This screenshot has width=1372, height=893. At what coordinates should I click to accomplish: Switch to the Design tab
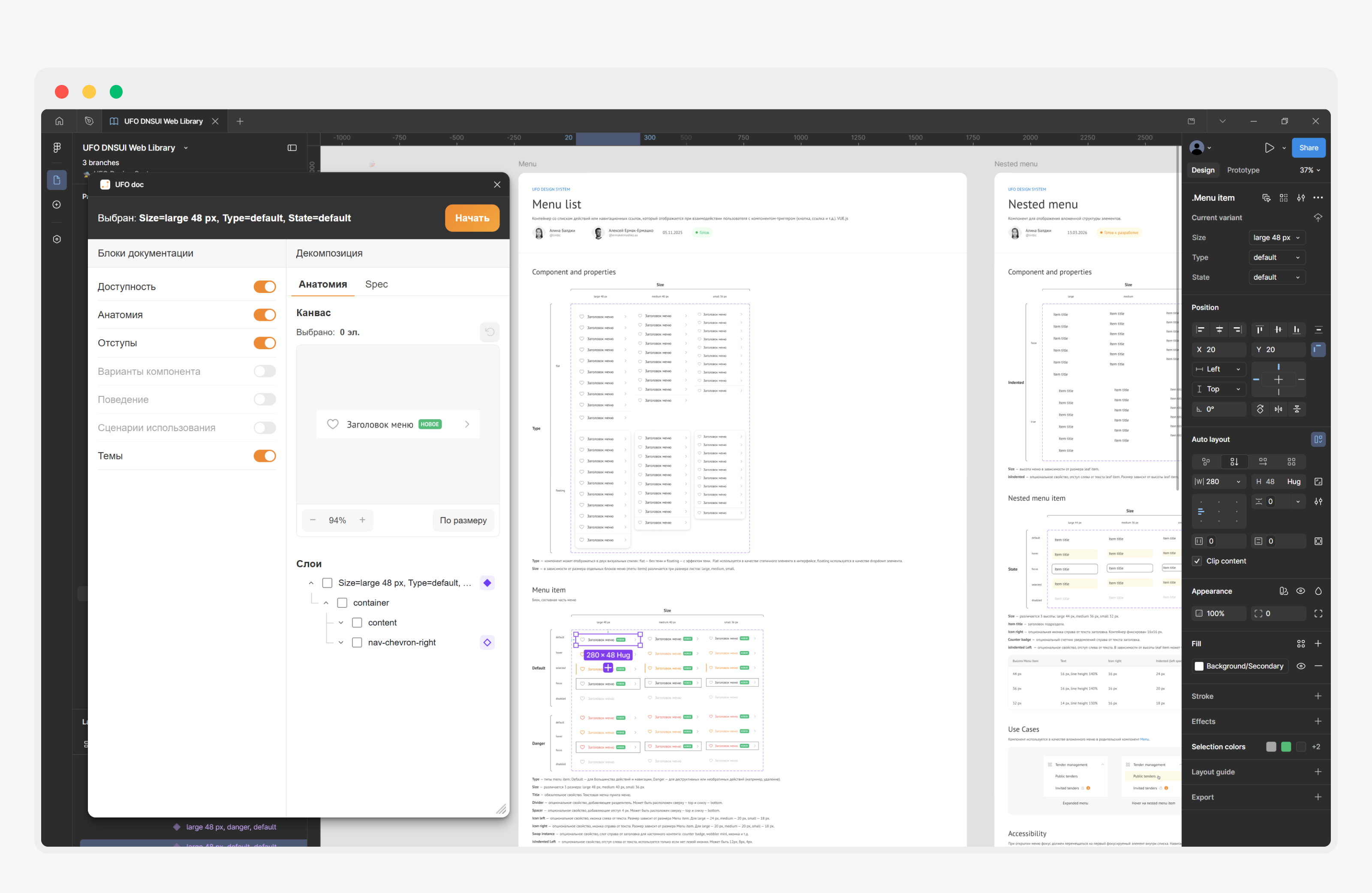tap(1203, 170)
